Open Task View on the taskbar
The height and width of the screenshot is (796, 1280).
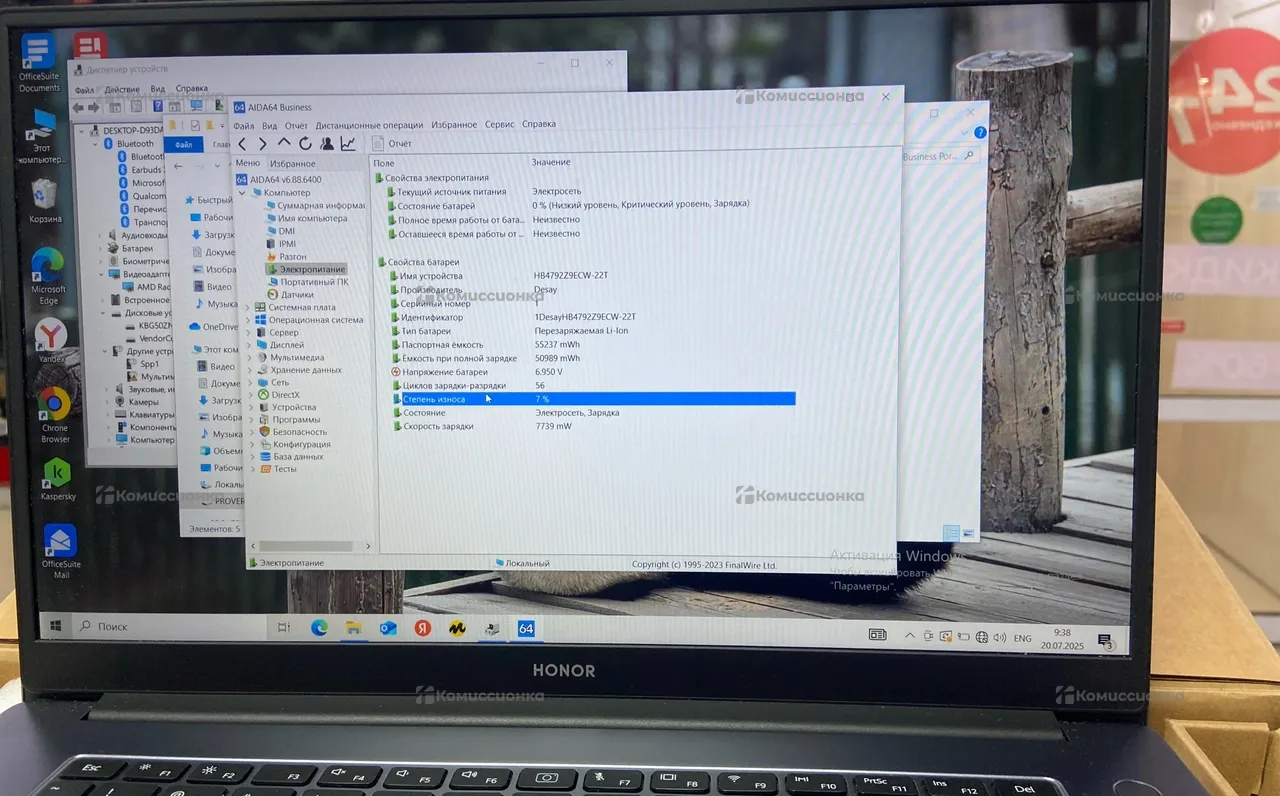point(285,628)
